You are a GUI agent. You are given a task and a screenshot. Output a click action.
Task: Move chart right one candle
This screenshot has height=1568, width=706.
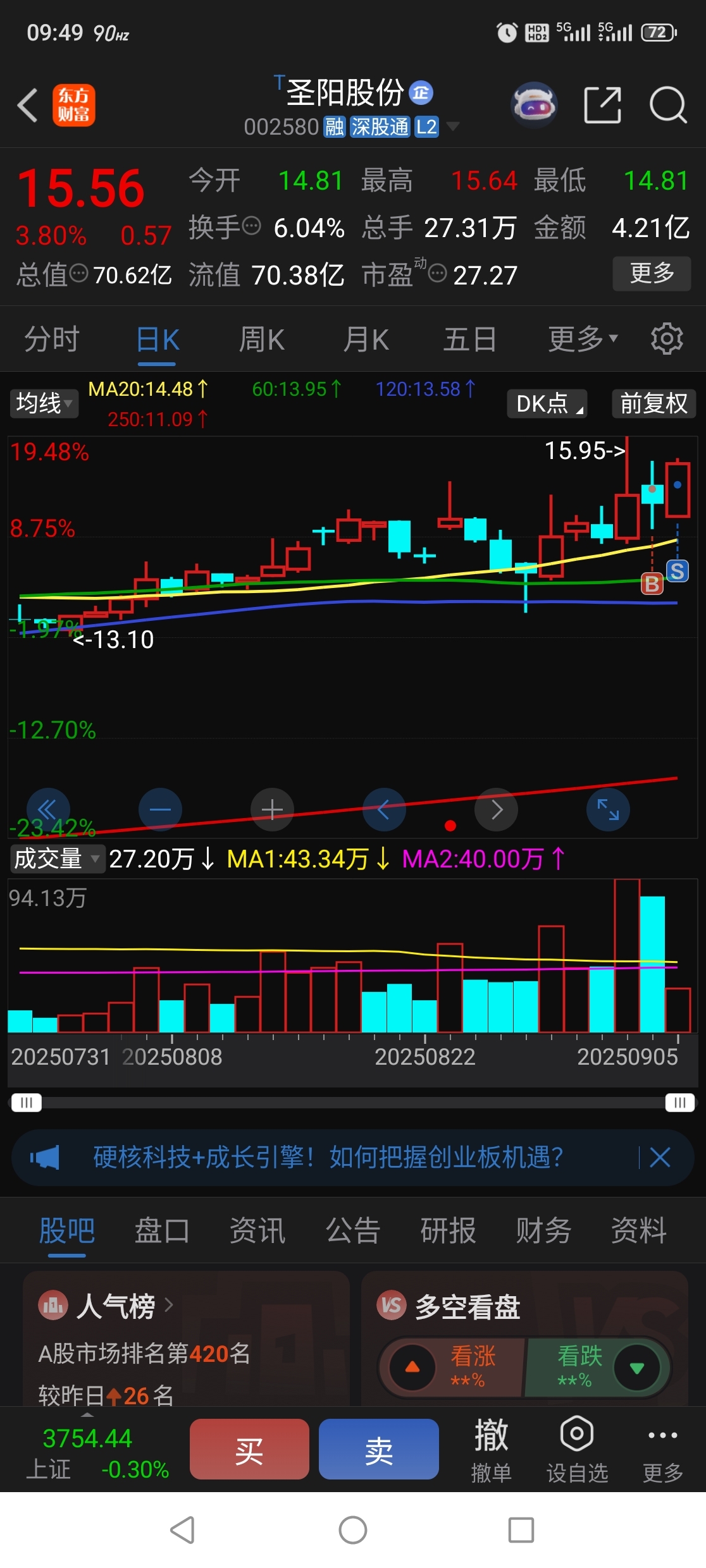[497, 809]
